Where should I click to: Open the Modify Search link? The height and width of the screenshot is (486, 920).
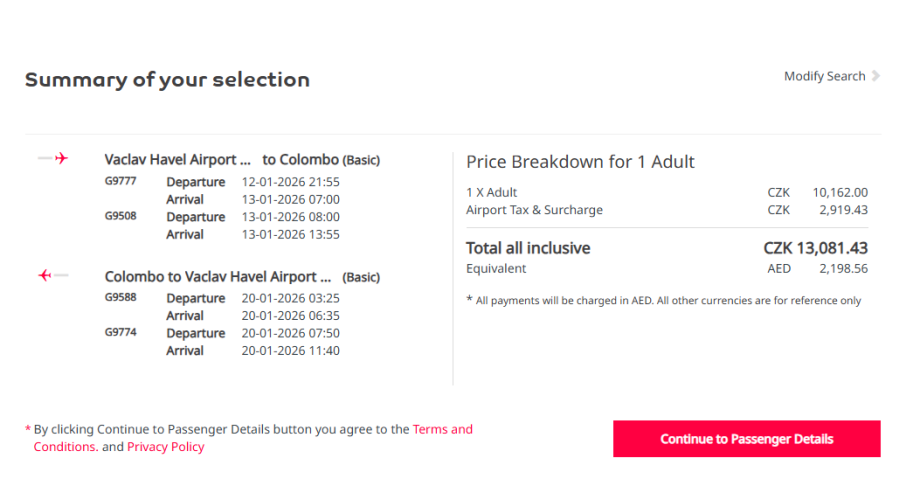[824, 76]
